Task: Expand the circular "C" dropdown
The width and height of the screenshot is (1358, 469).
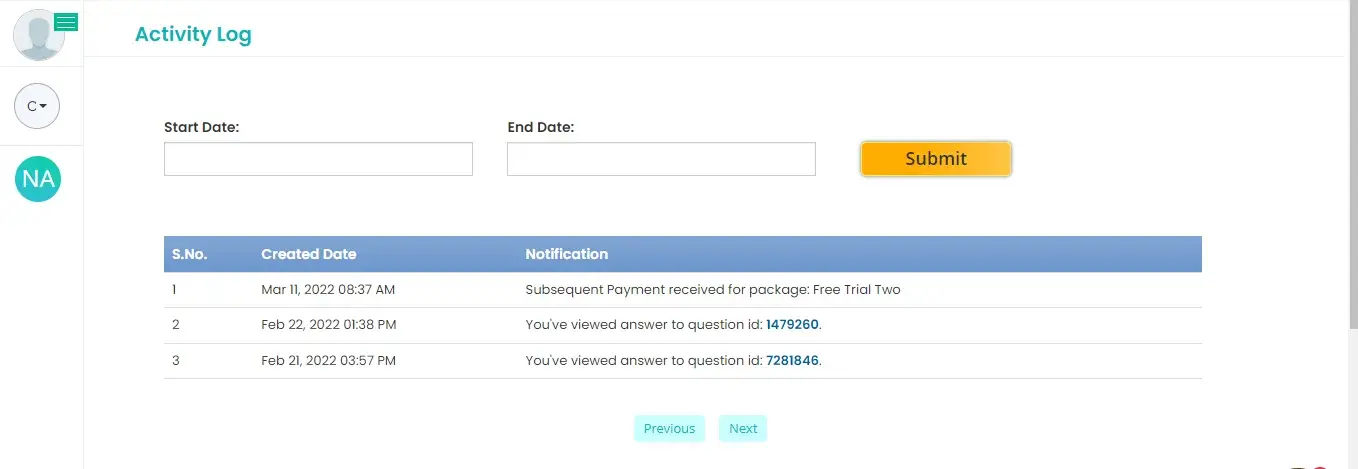Action: point(37,105)
